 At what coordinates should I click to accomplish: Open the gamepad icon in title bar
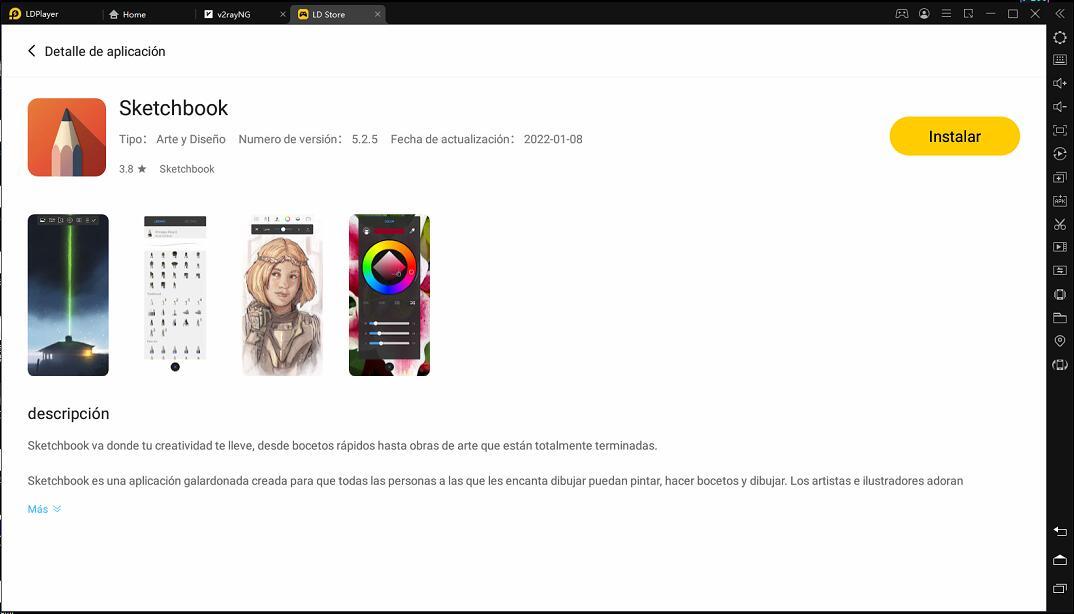[x=902, y=14]
